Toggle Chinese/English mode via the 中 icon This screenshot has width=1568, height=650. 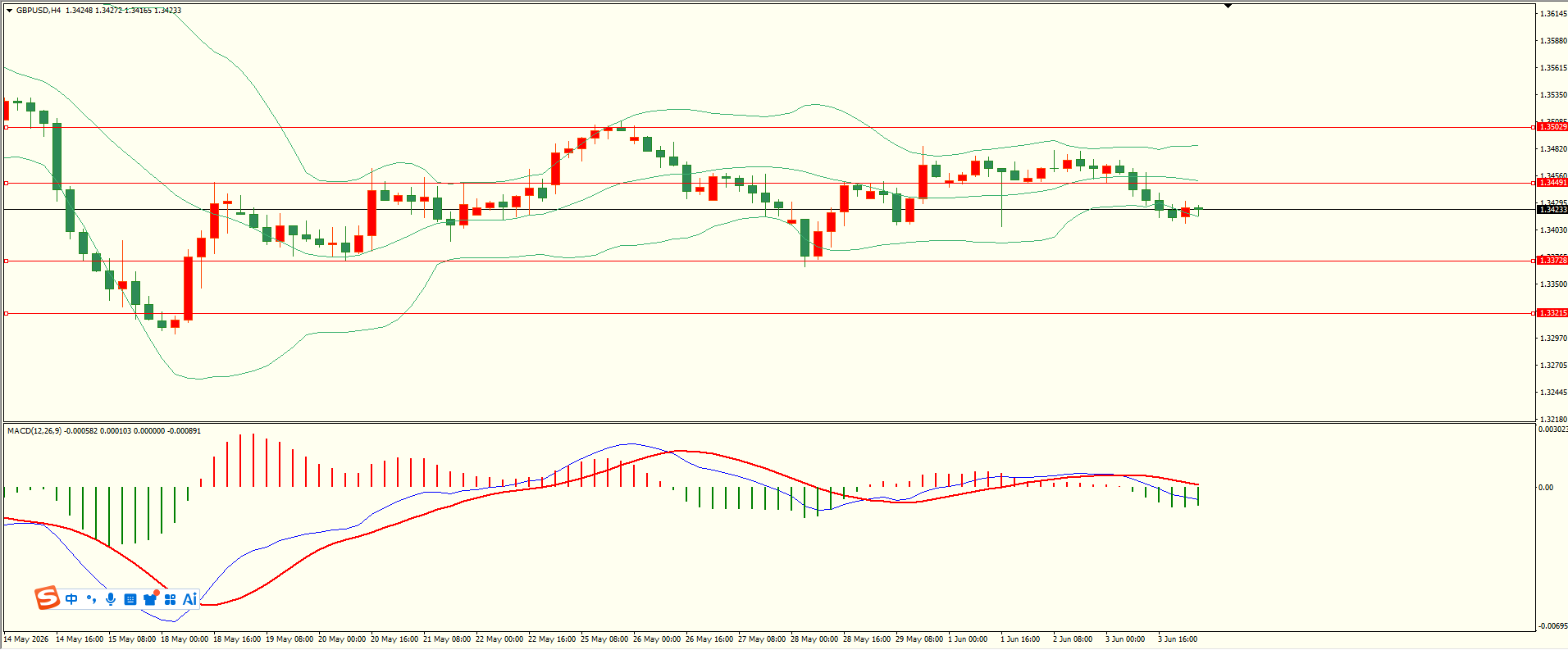[x=71, y=599]
